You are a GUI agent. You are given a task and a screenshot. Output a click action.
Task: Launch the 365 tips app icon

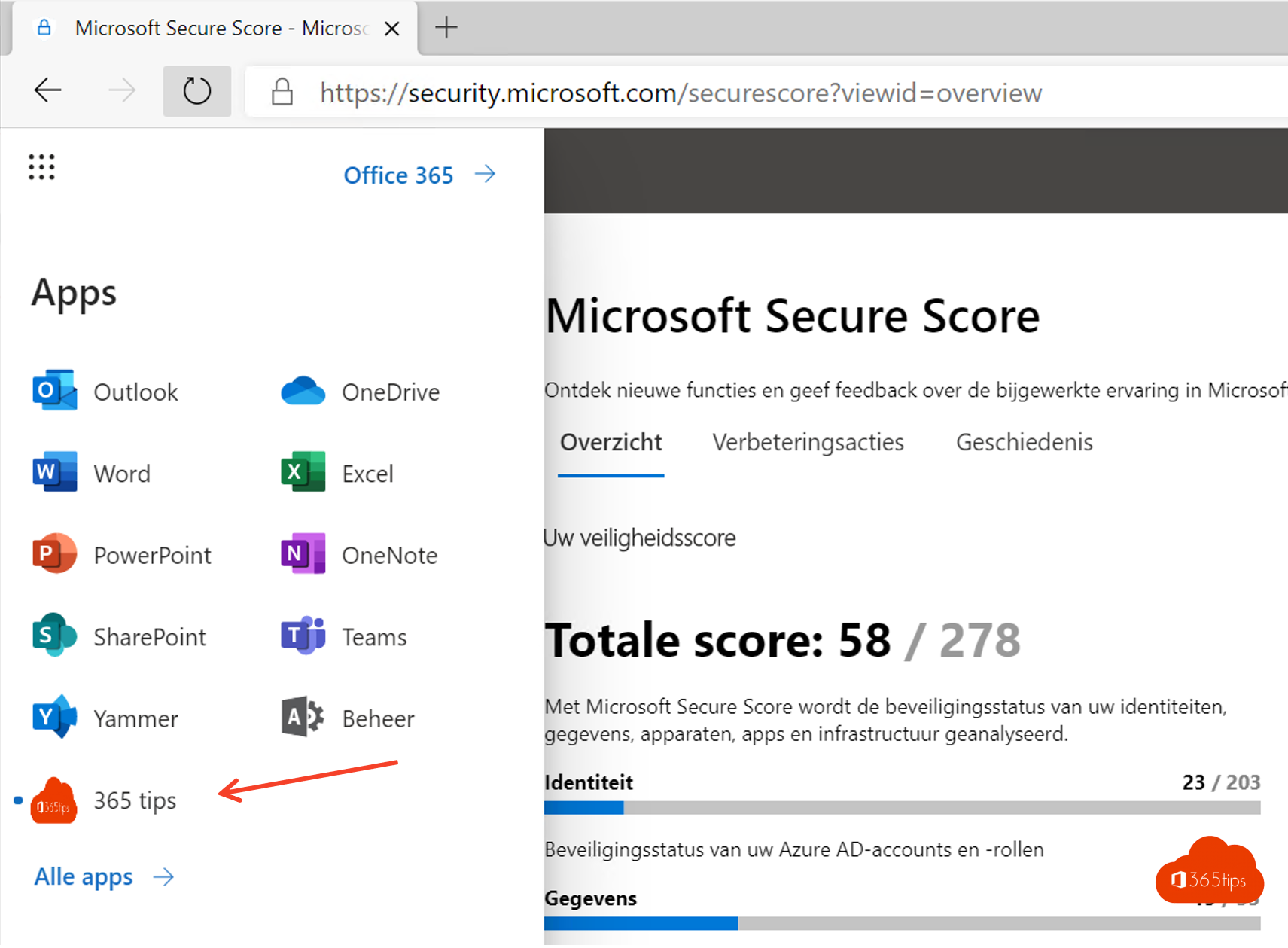[53, 800]
